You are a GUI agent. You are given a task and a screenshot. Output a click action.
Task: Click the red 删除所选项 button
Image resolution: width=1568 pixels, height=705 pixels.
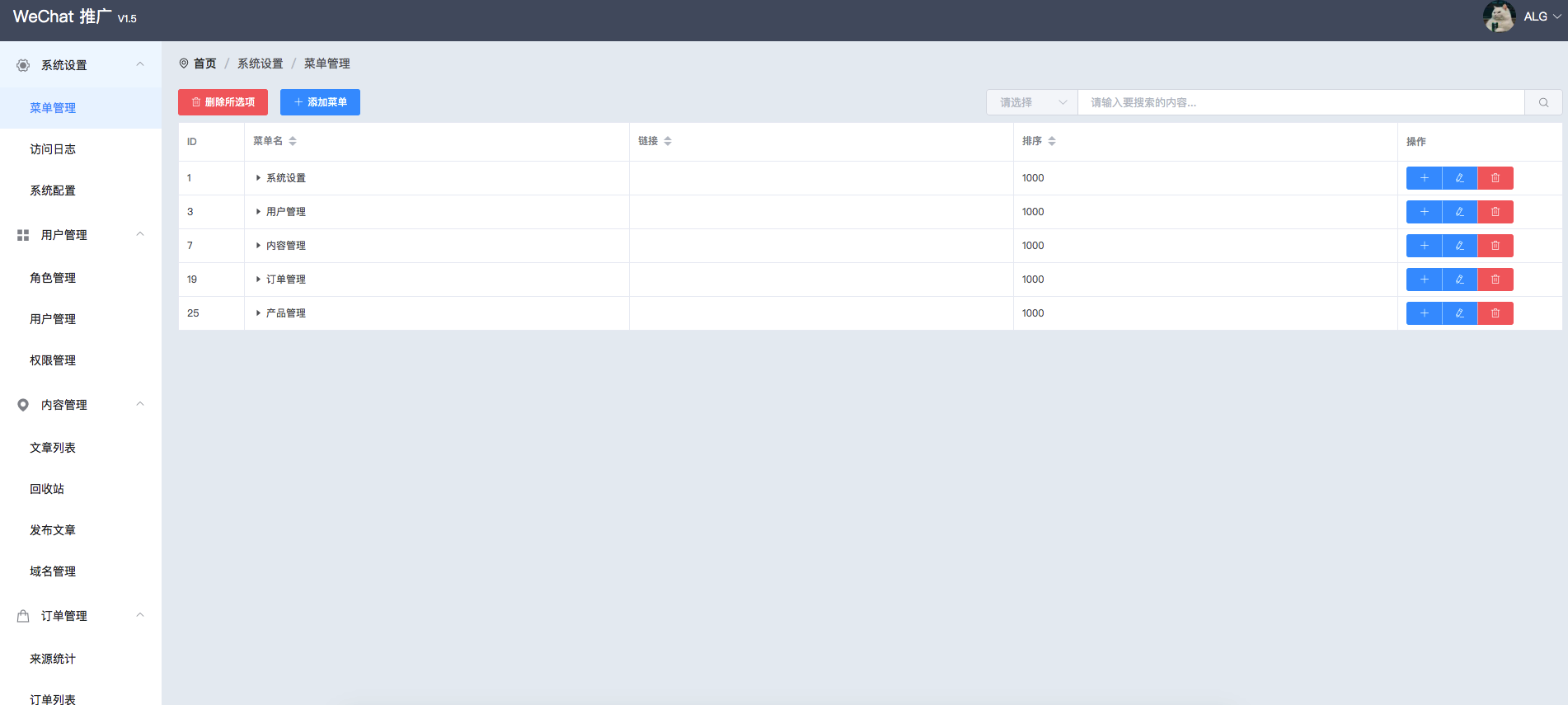click(x=223, y=102)
